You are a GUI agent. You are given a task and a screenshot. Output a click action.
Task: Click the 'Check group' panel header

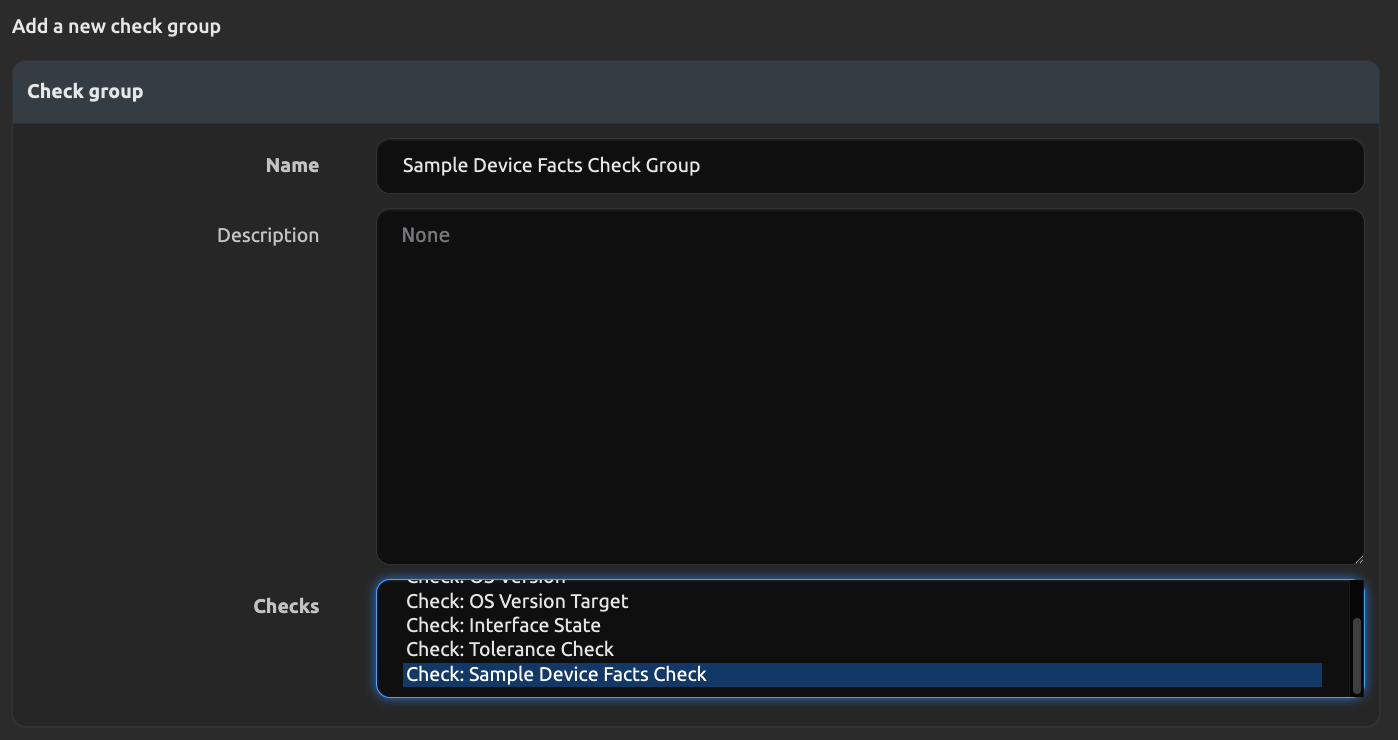point(85,92)
